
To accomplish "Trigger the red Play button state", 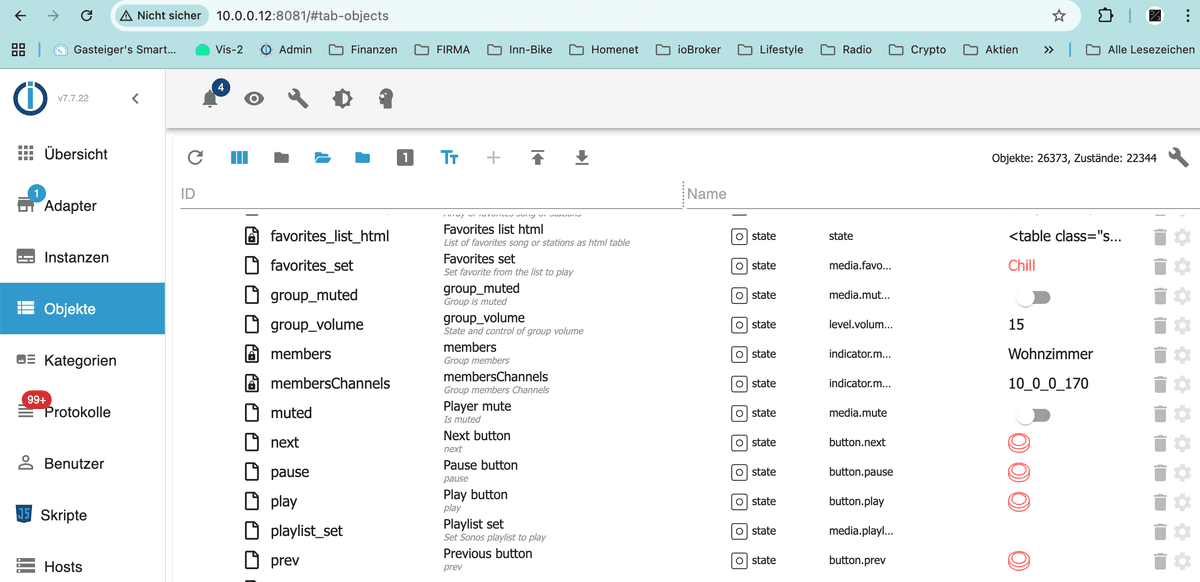I will (1018, 501).
